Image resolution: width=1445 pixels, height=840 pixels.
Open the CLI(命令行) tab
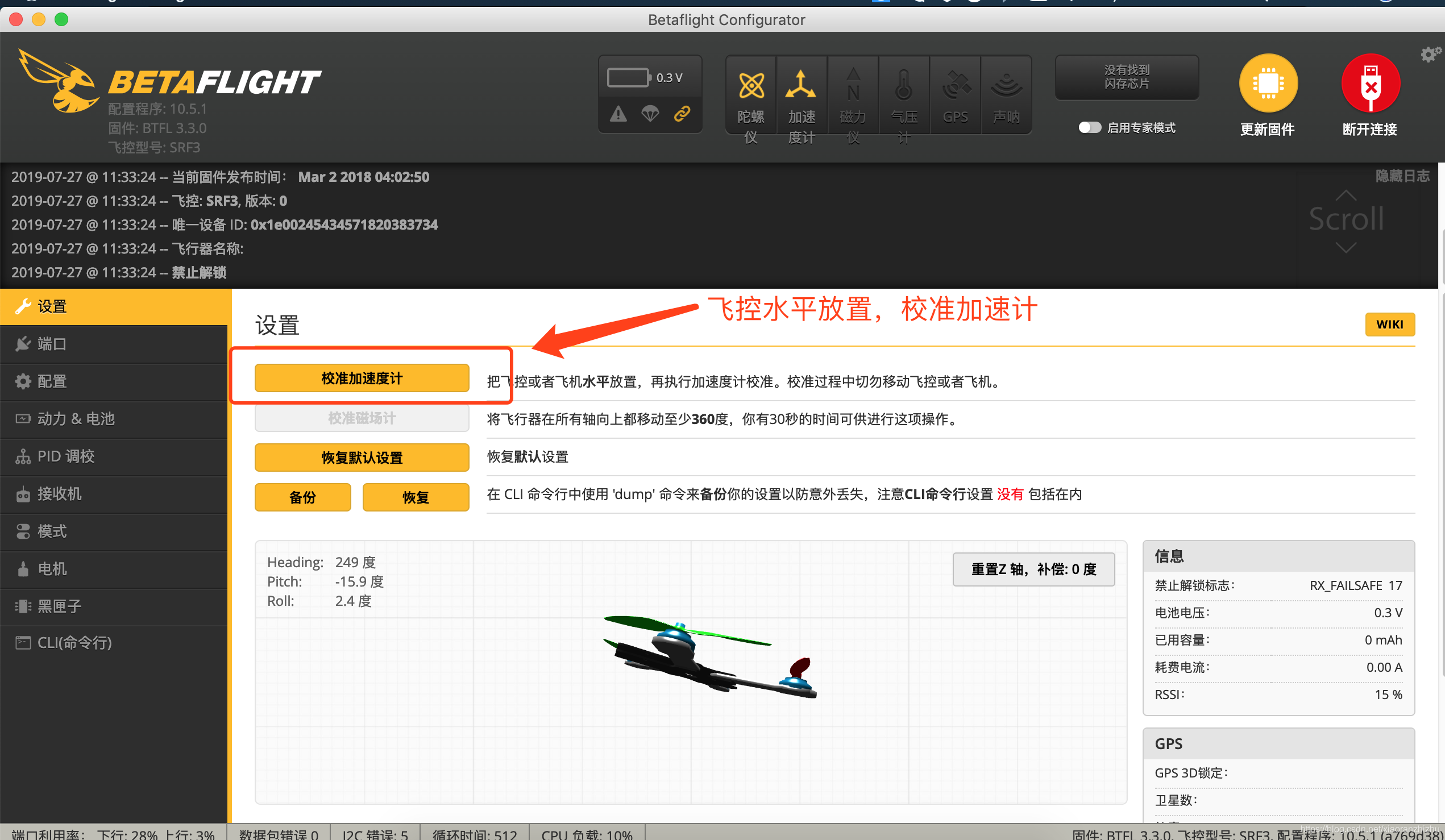(114, 643)
